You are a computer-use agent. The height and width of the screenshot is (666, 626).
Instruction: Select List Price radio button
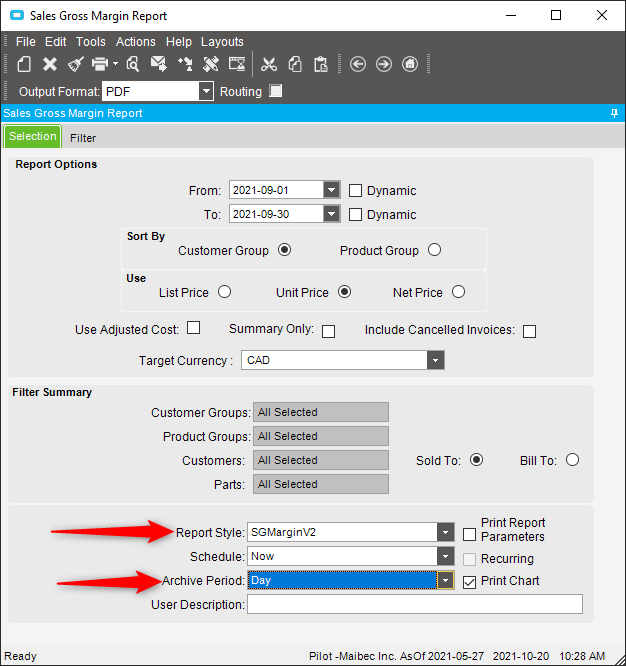[225, 292]
